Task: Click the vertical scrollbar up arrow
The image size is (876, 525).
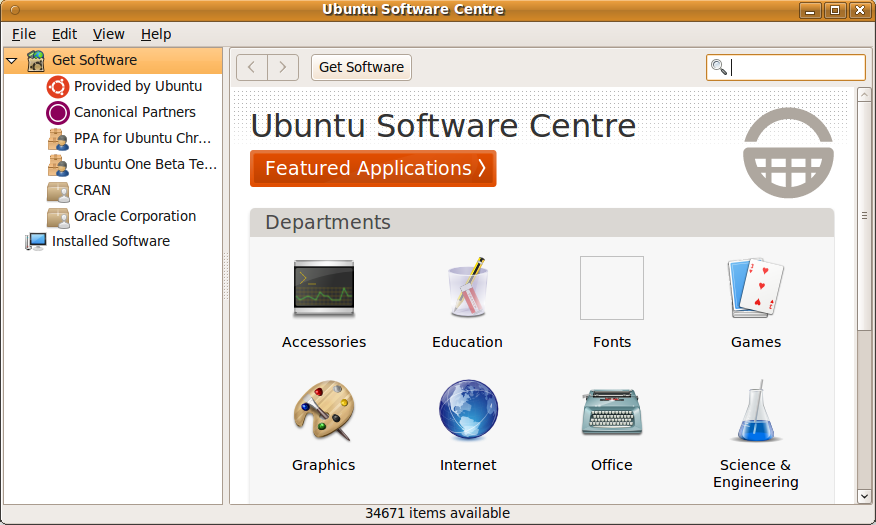Action: tap(864, 94)
